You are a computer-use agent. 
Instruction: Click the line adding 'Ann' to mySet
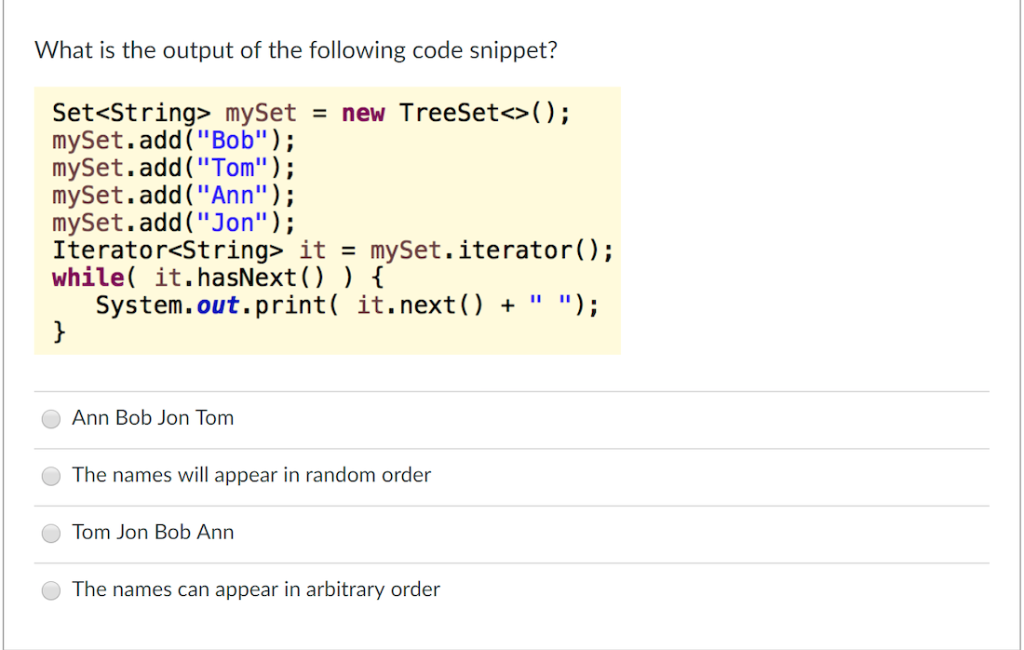pos(171,195)
